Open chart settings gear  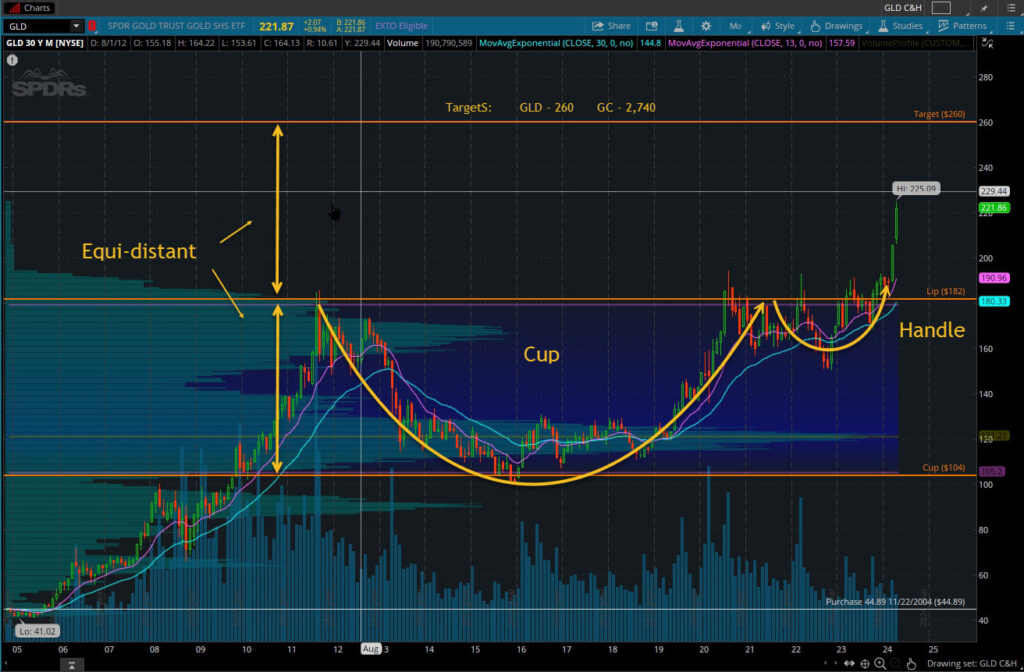[707, 25]
